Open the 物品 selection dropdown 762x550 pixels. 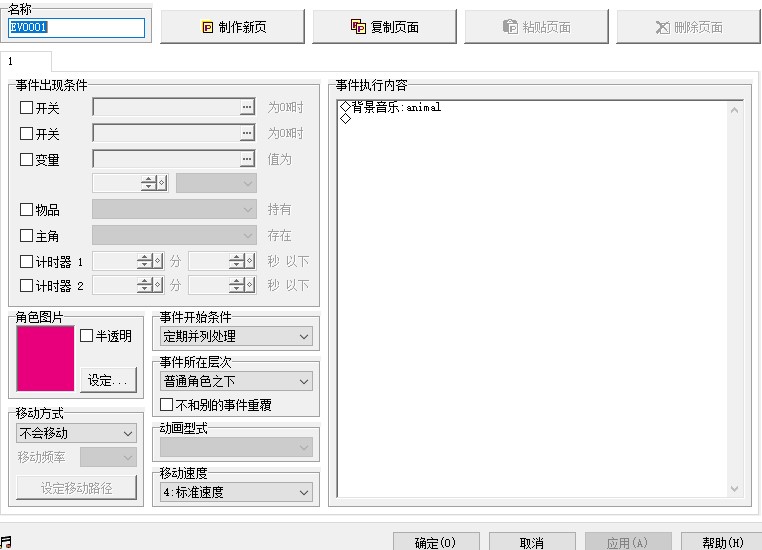pyautogui.click(x=174, y=209)
